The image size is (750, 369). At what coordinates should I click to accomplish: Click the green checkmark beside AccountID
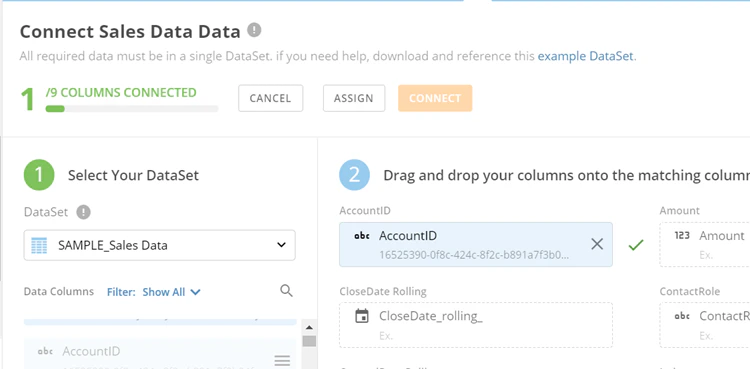[x=636, y=245]
